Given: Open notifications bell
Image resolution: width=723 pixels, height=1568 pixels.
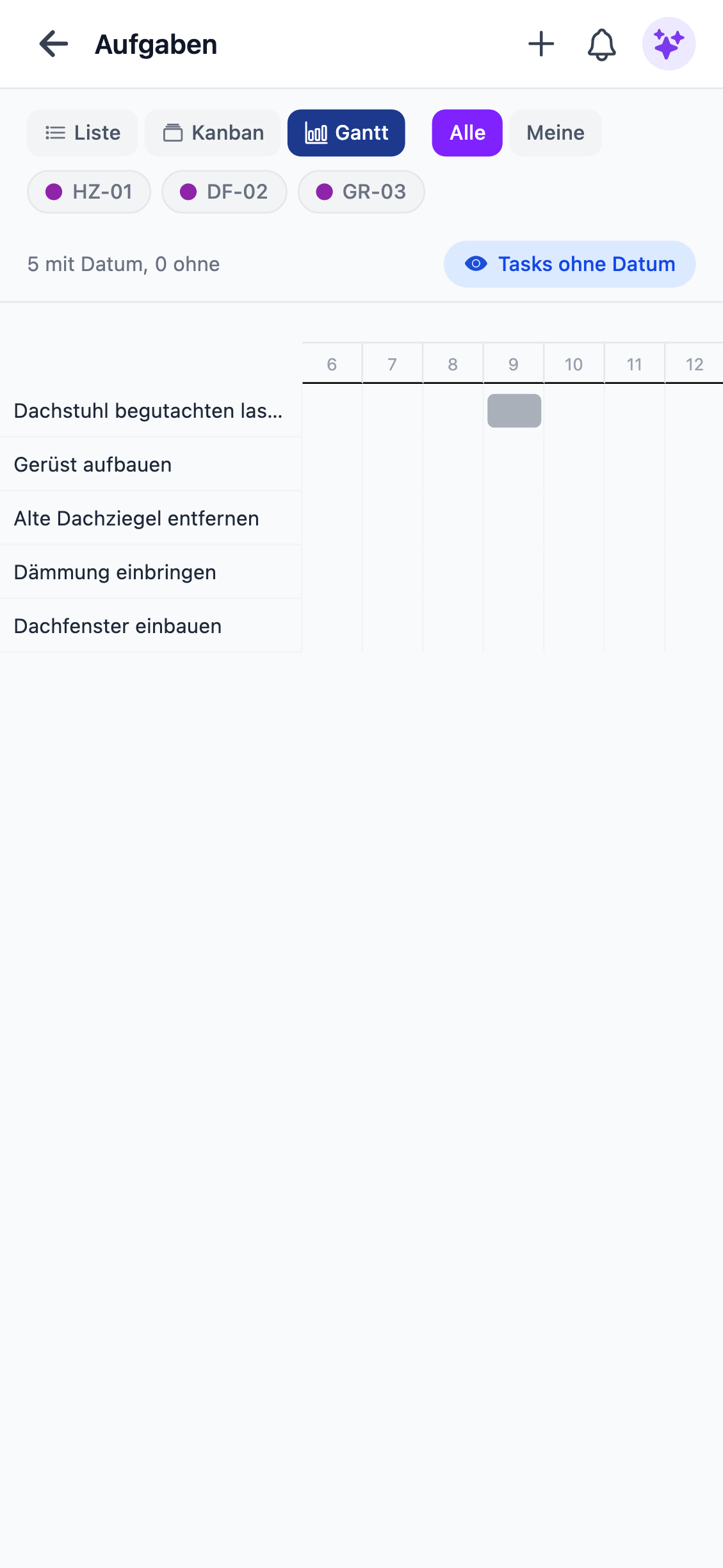Looking at the screenshot, I should (601, 44).
